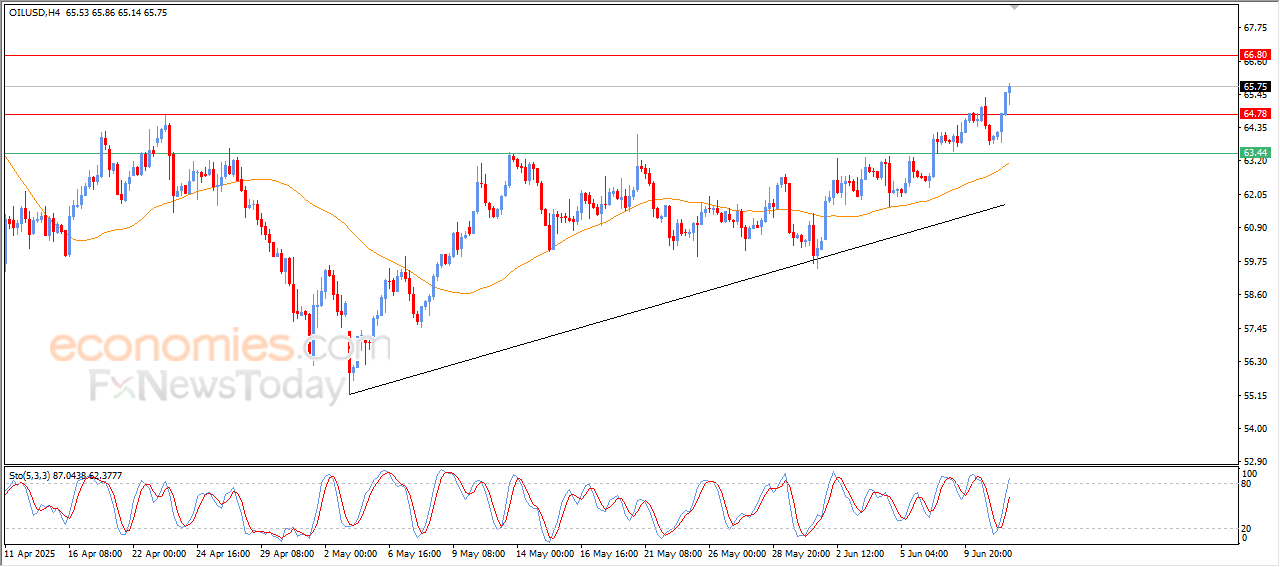This screenshot has width=1280, height=567.
Task: Click the stochastic 20 level label
Action: 1246,528
